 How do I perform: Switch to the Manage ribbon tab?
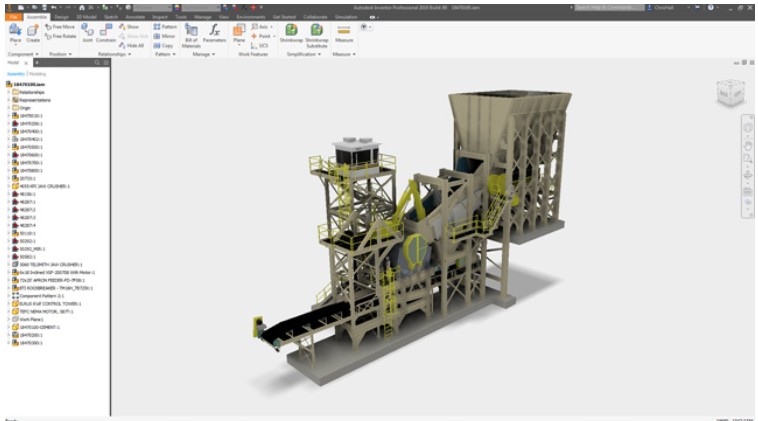click(203, 17)
